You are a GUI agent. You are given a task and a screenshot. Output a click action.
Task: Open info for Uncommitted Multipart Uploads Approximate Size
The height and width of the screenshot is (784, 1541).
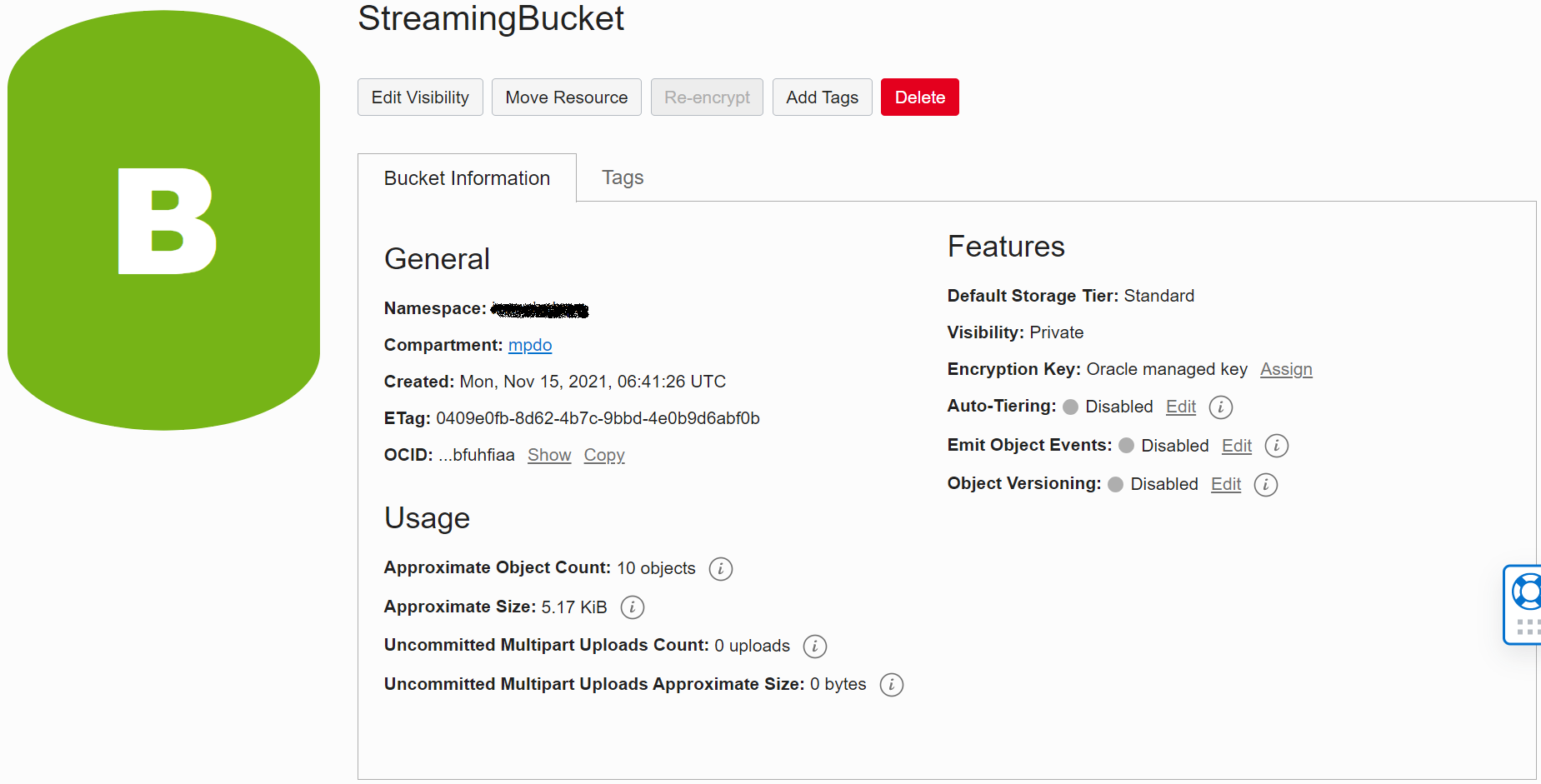pyautogui.click(x=891, y=685)
